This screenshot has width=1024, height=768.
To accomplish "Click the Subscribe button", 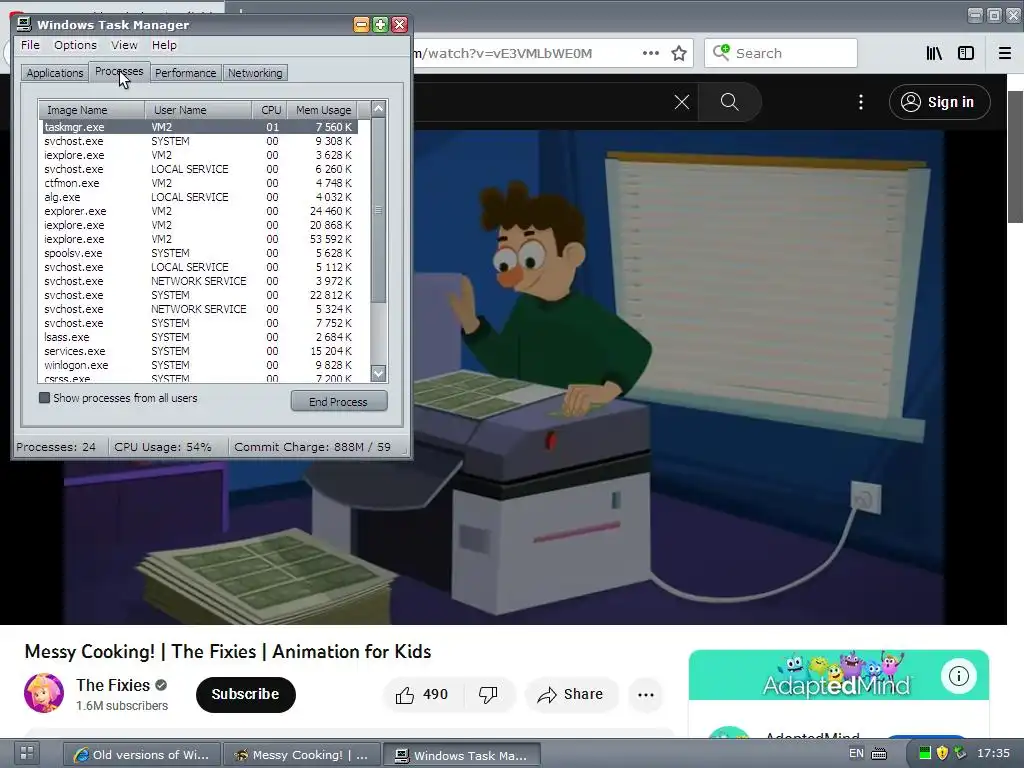I will click(x=246, y=694).
